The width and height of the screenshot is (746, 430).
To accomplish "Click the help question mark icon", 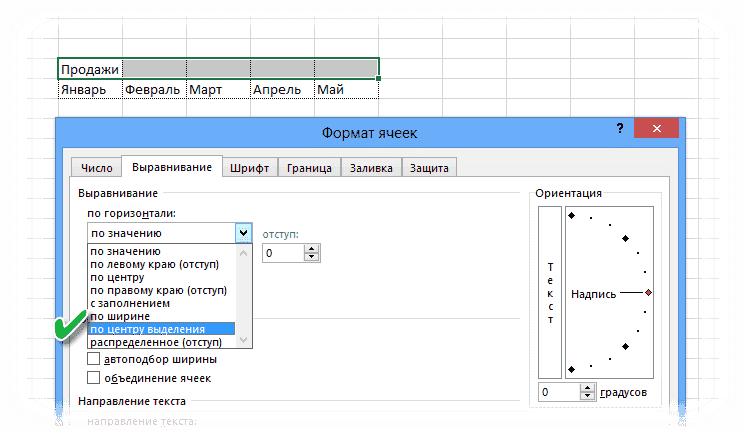I will 619,128.
